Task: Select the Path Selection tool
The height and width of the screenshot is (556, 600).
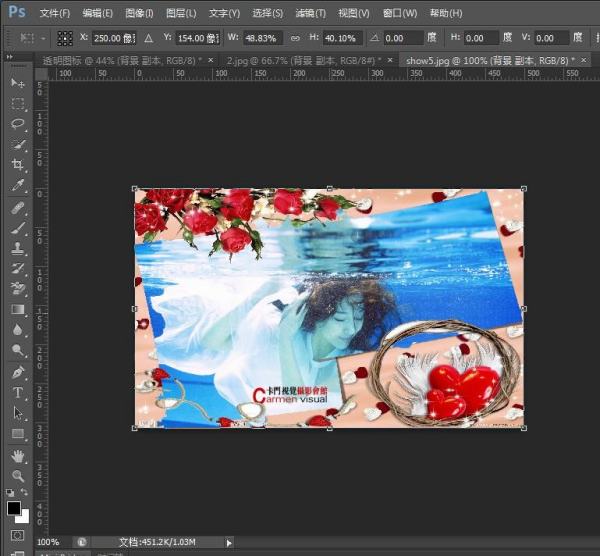Action: [x=17, y=413]
